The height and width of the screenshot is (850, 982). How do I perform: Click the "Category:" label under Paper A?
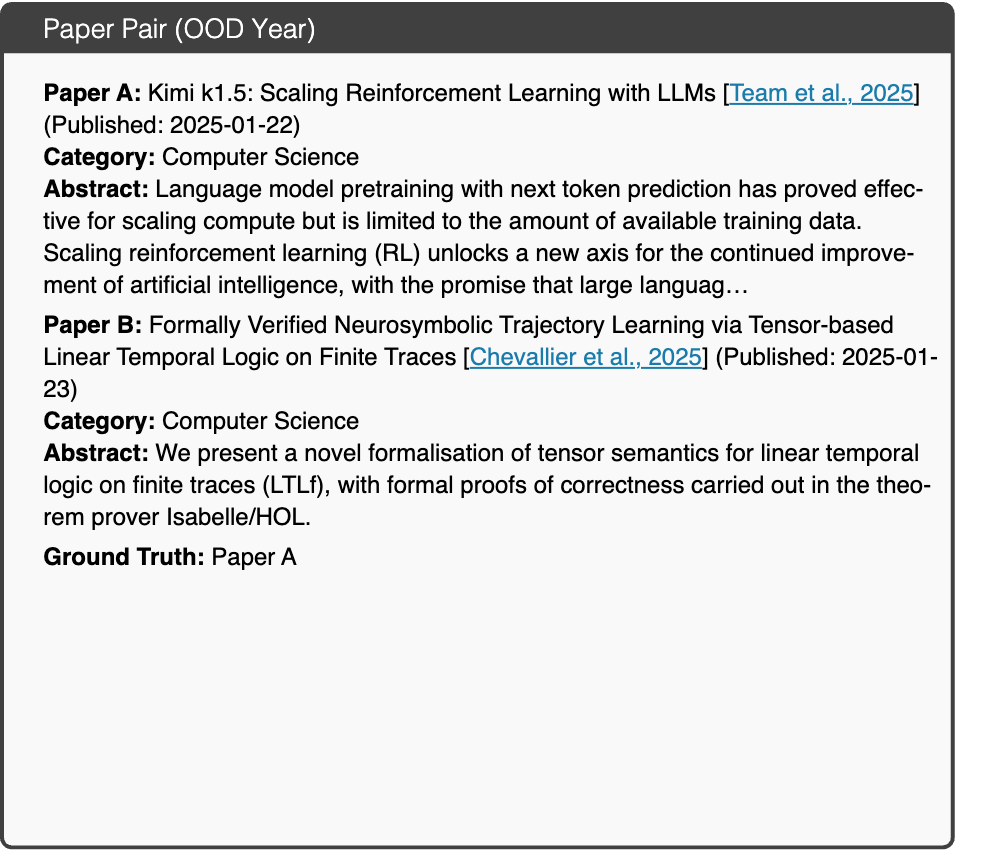point(99,157)
